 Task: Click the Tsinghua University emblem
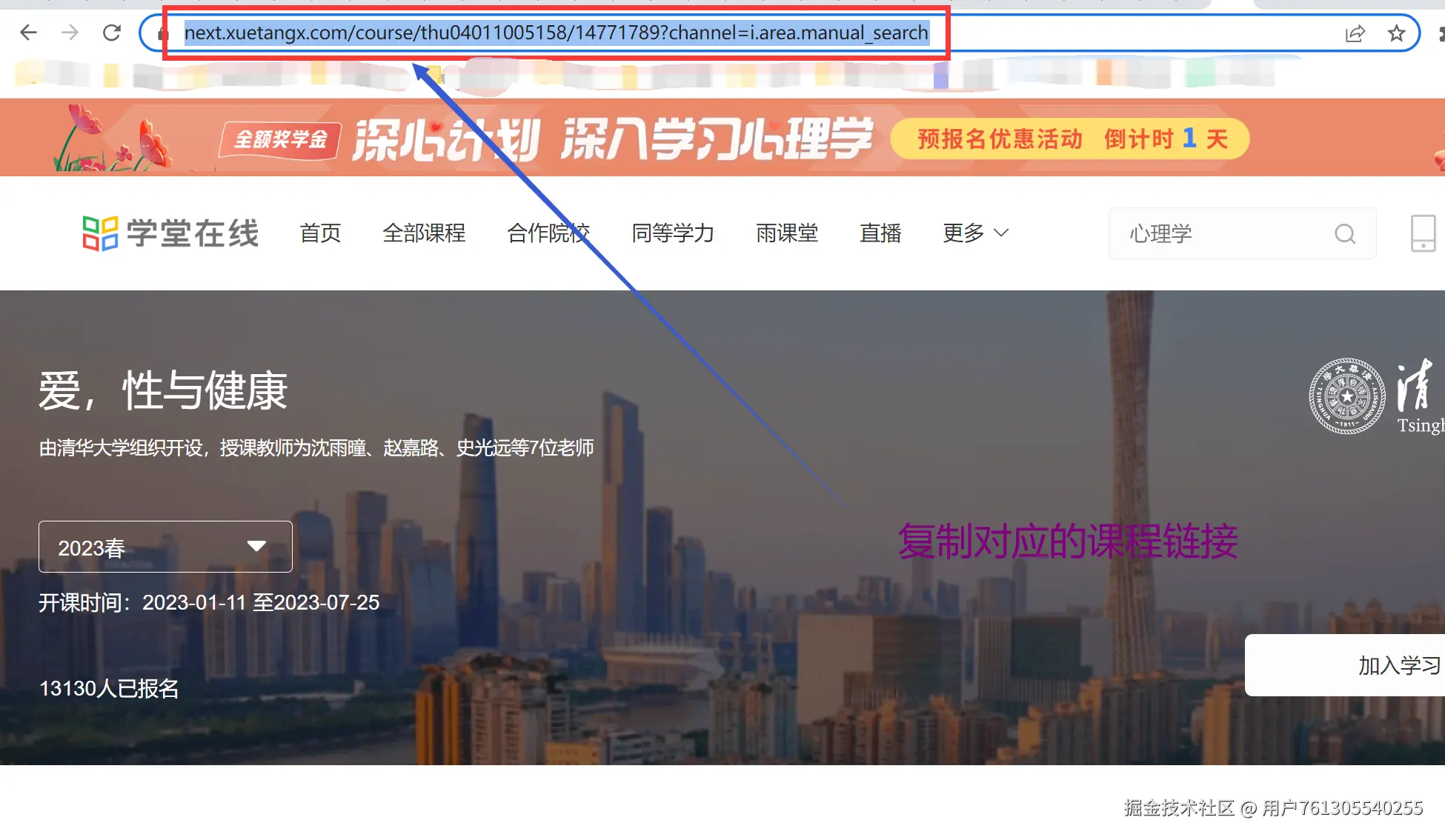tap(1346, 396)
